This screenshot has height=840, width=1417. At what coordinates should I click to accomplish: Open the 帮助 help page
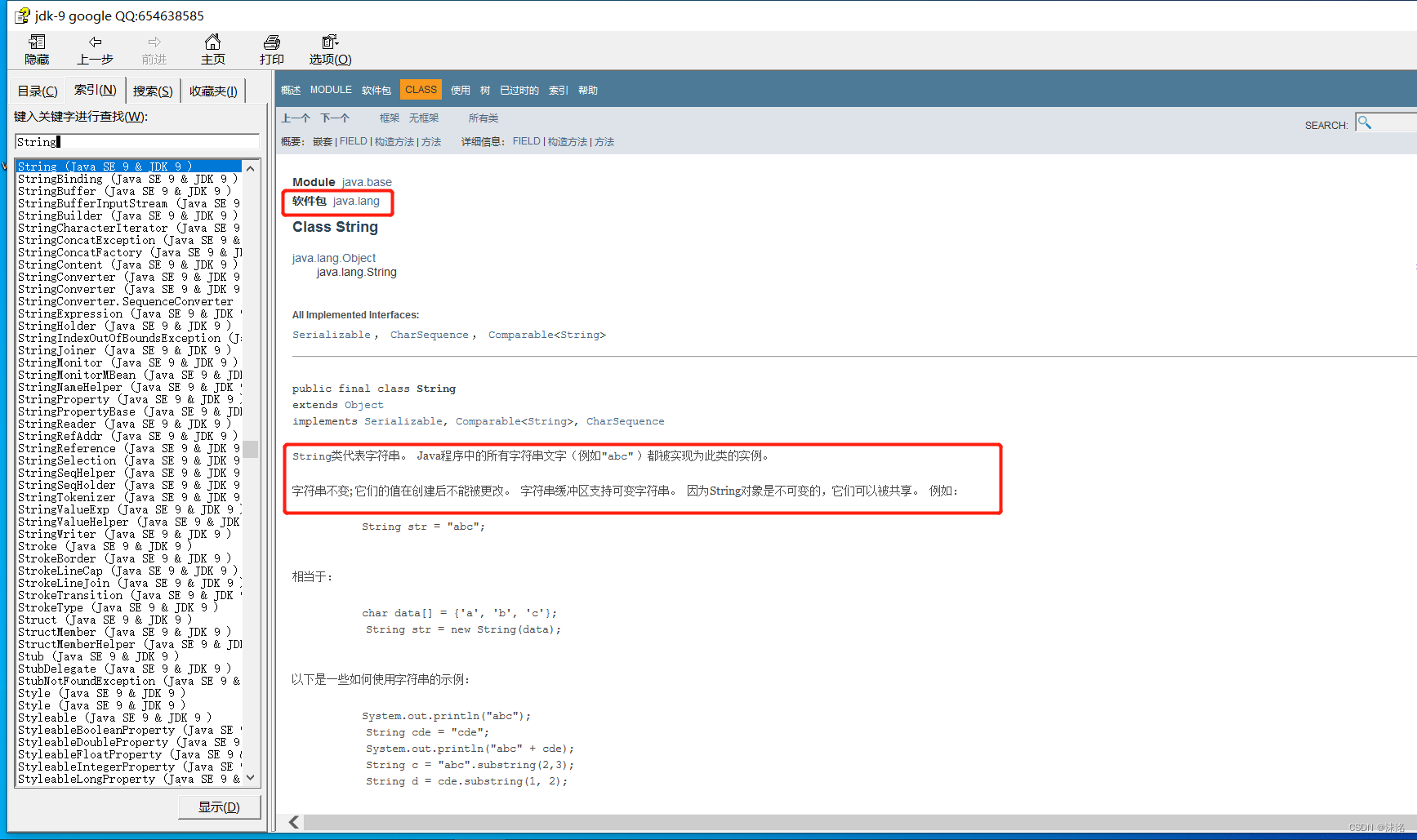tap(587, 90)
